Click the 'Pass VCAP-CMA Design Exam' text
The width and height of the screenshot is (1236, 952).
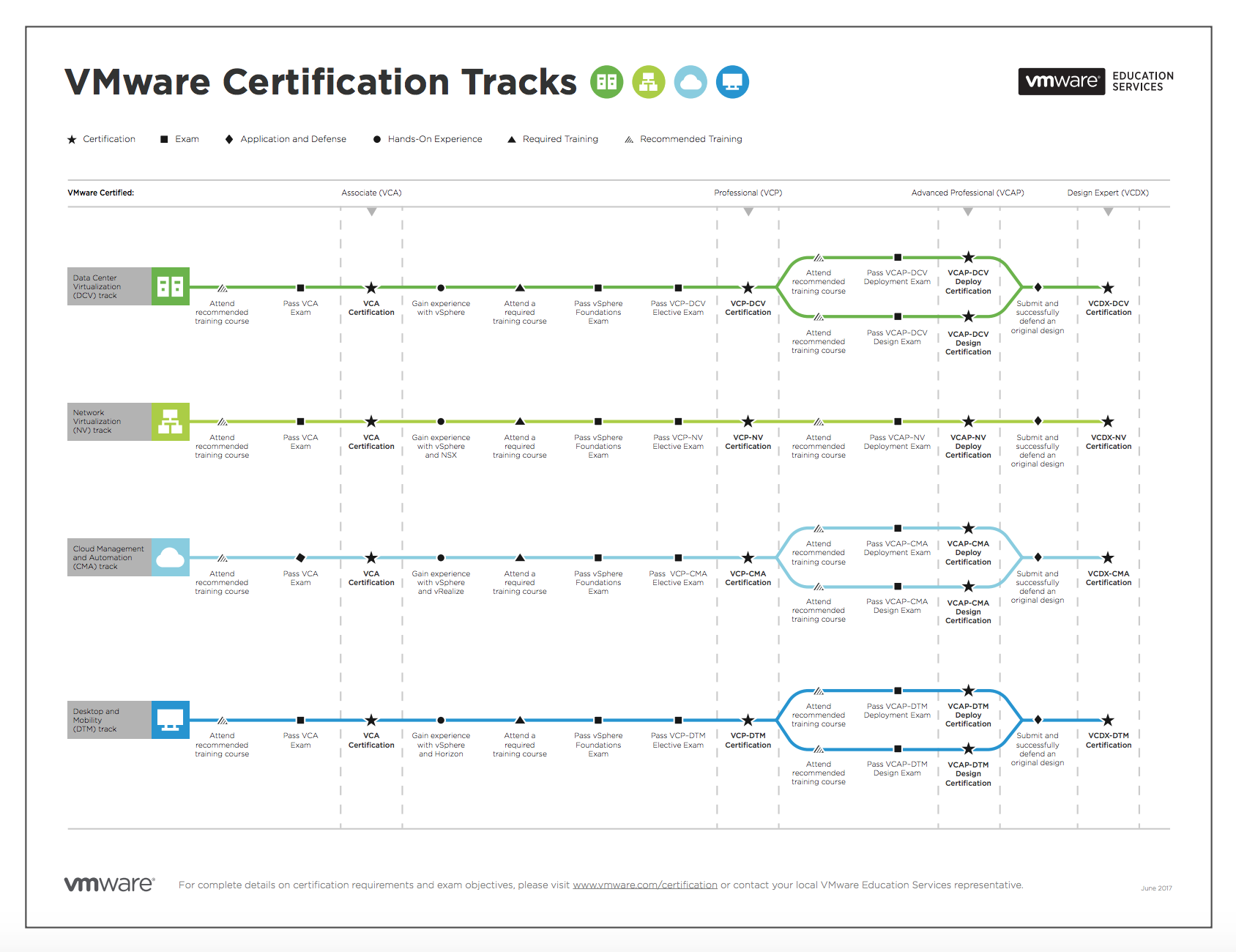tap(897, 606)
